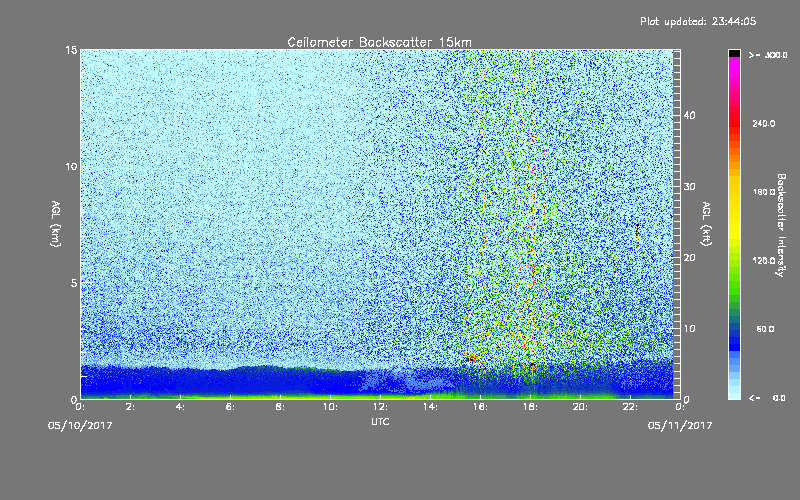This screenshot has width=800, height=500.
Task: Click the colorbar minimum label <= 0.0
Action: pos(767,397)
